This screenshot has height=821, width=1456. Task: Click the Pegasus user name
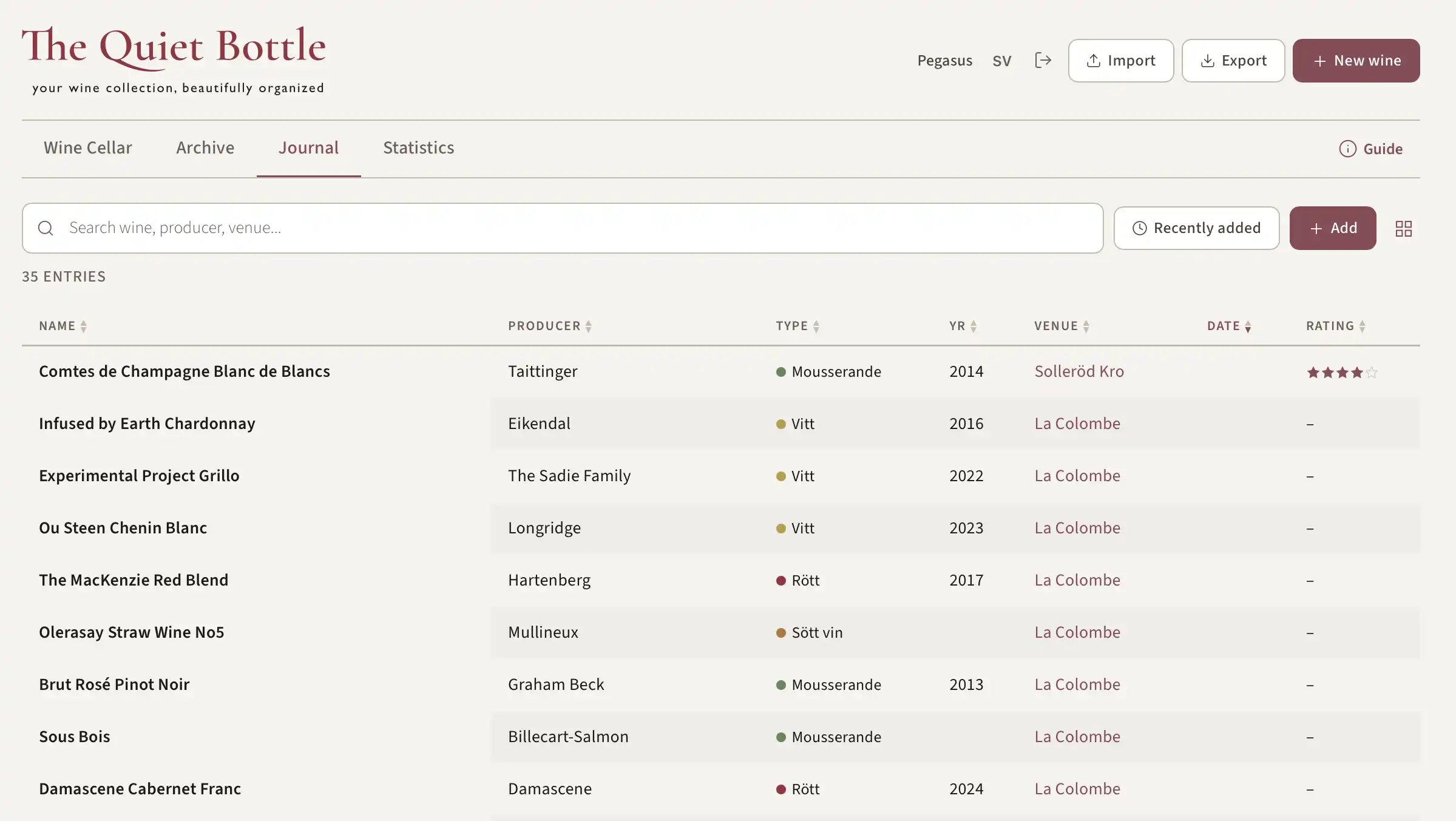pyautogui.click(x=944, y=61)
